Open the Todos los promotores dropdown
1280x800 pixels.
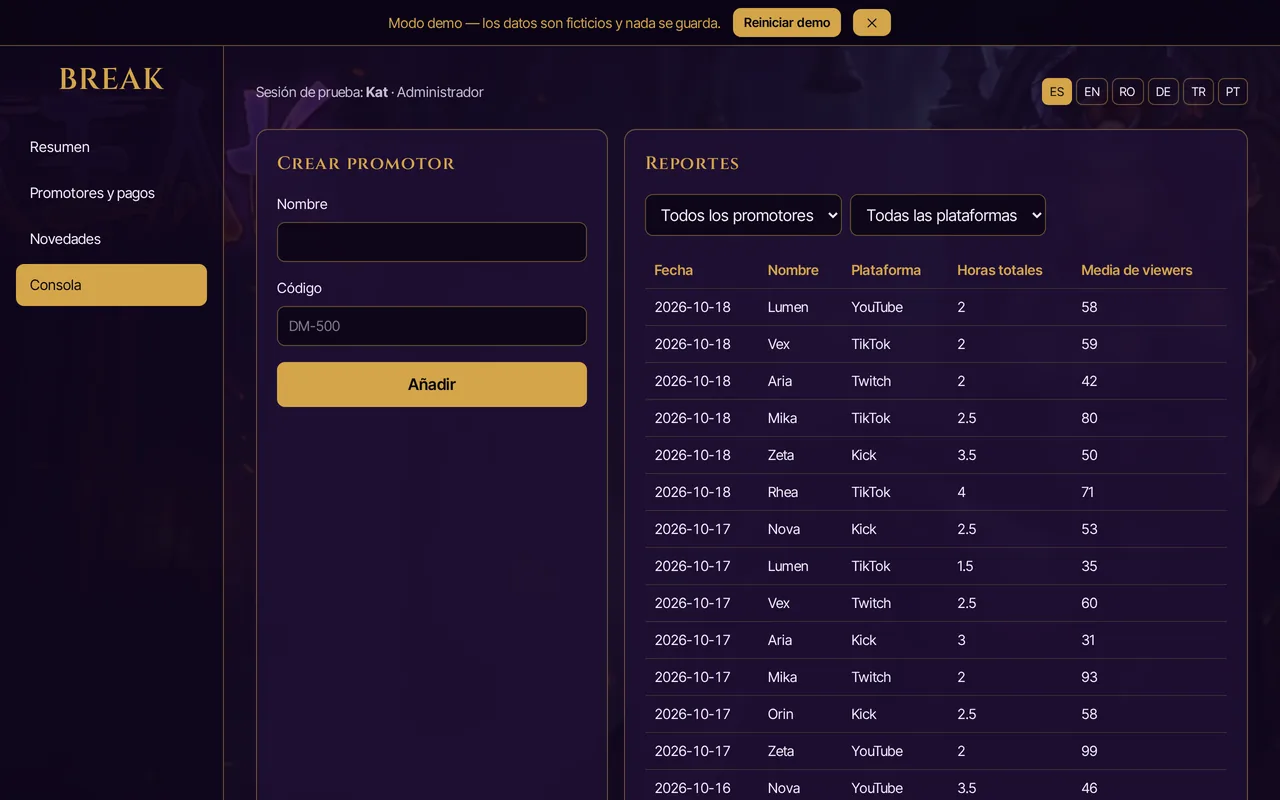point(743,215)
